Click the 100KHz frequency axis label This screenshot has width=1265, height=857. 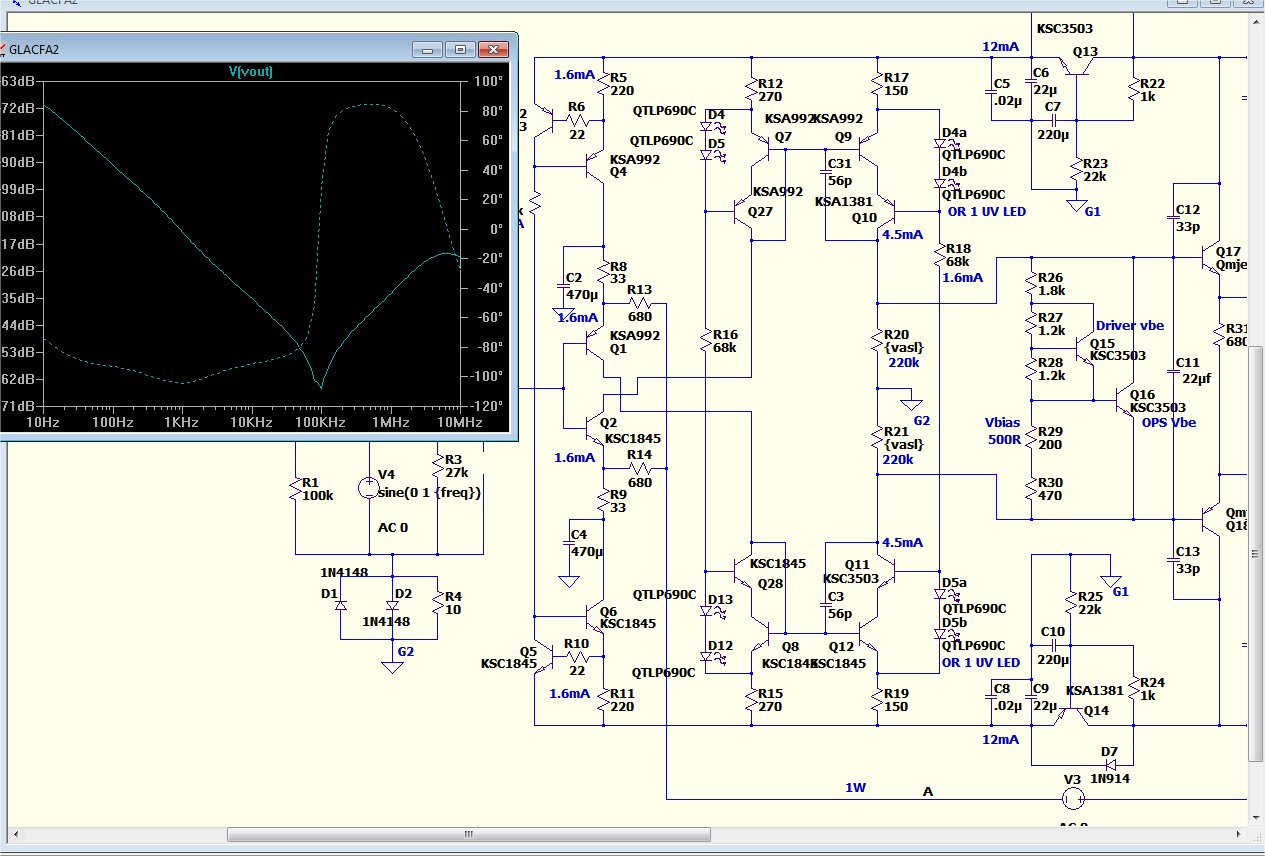click(320, 423)
